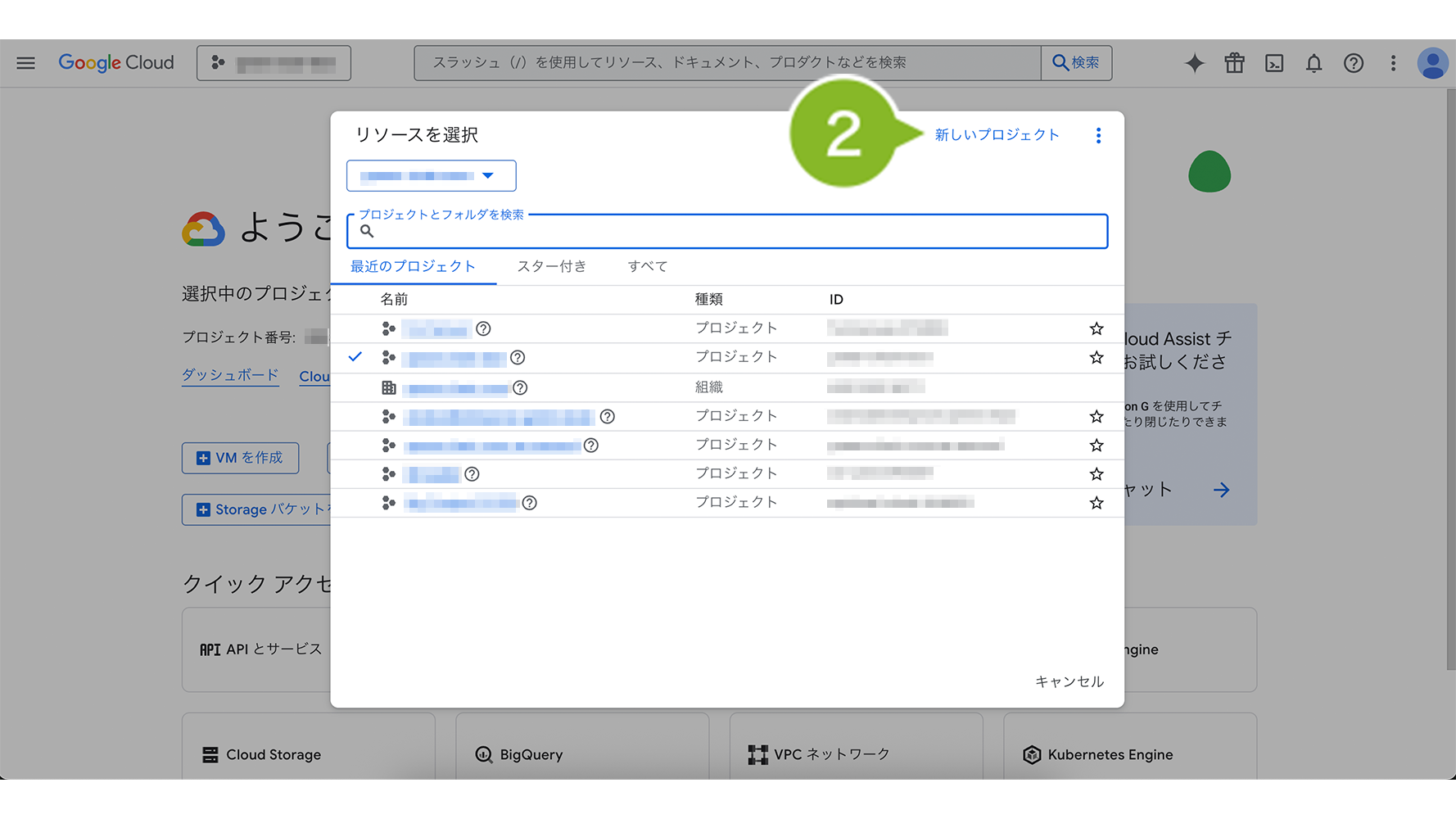Open the help question mark in header
Screen dimensions: 1456x819
[x=1354, y=63]
